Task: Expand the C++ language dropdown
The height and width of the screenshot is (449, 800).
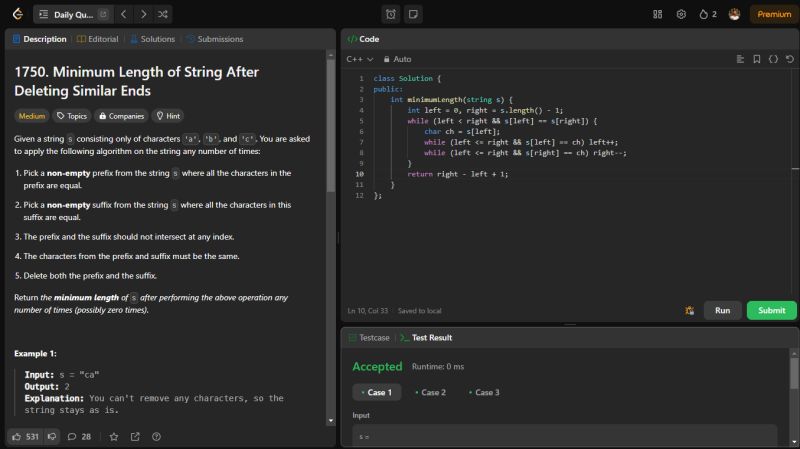Action: 360,59
